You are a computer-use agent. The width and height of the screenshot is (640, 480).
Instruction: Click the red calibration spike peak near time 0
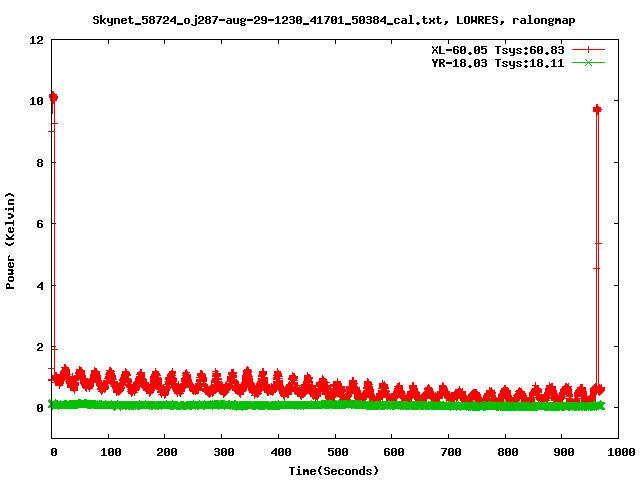53,97
